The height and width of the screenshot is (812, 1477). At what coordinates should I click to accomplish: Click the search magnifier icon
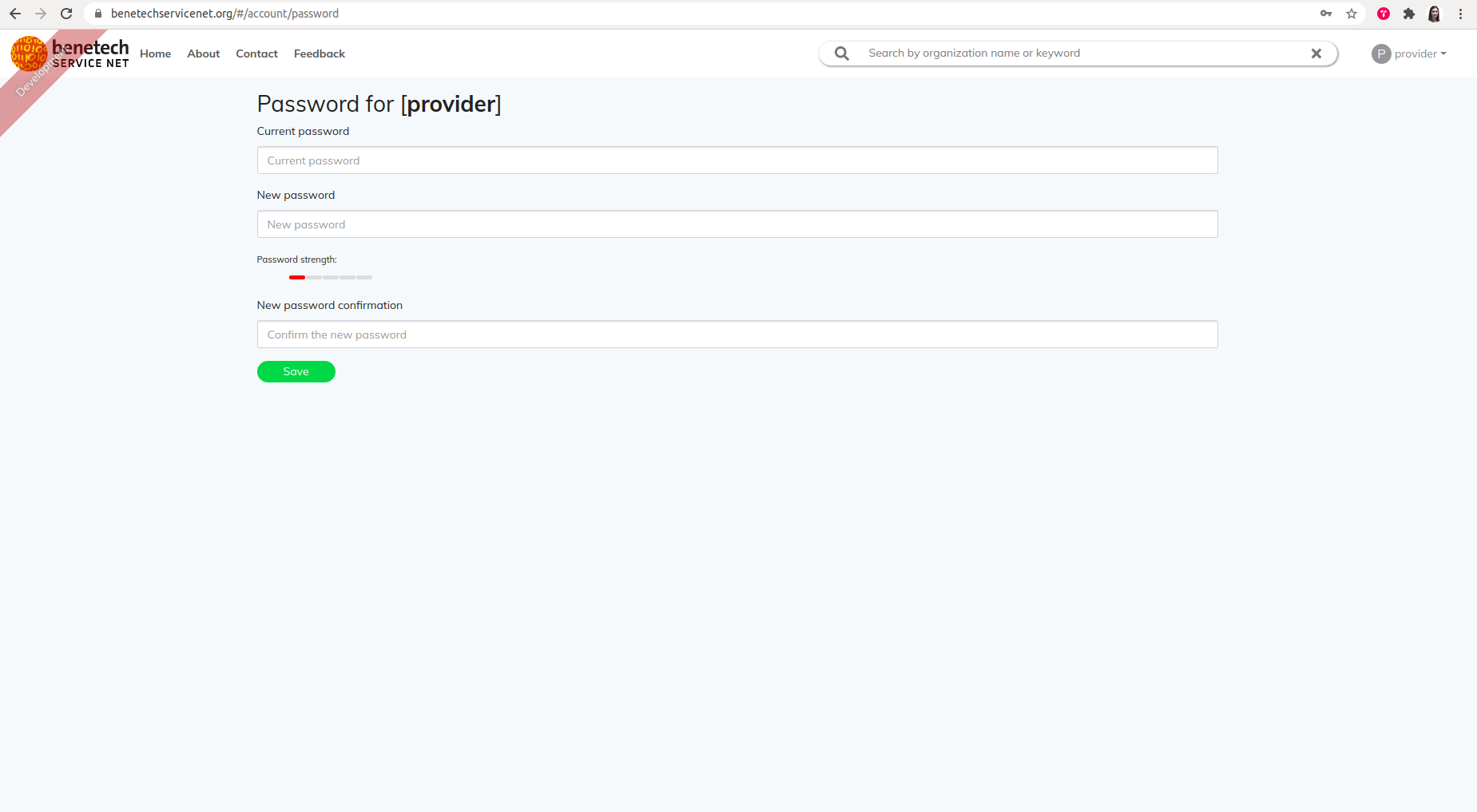pos(841,53)
